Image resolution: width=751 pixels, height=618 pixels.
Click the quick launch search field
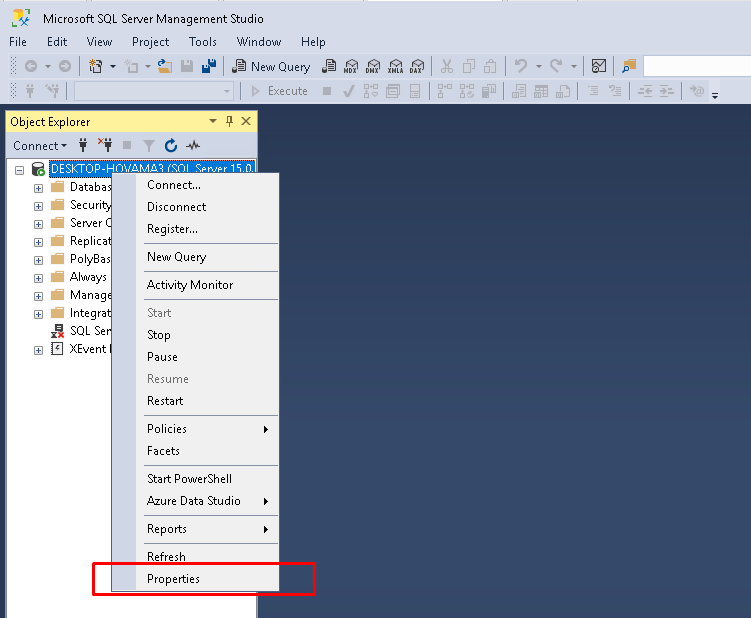(697, 66)
